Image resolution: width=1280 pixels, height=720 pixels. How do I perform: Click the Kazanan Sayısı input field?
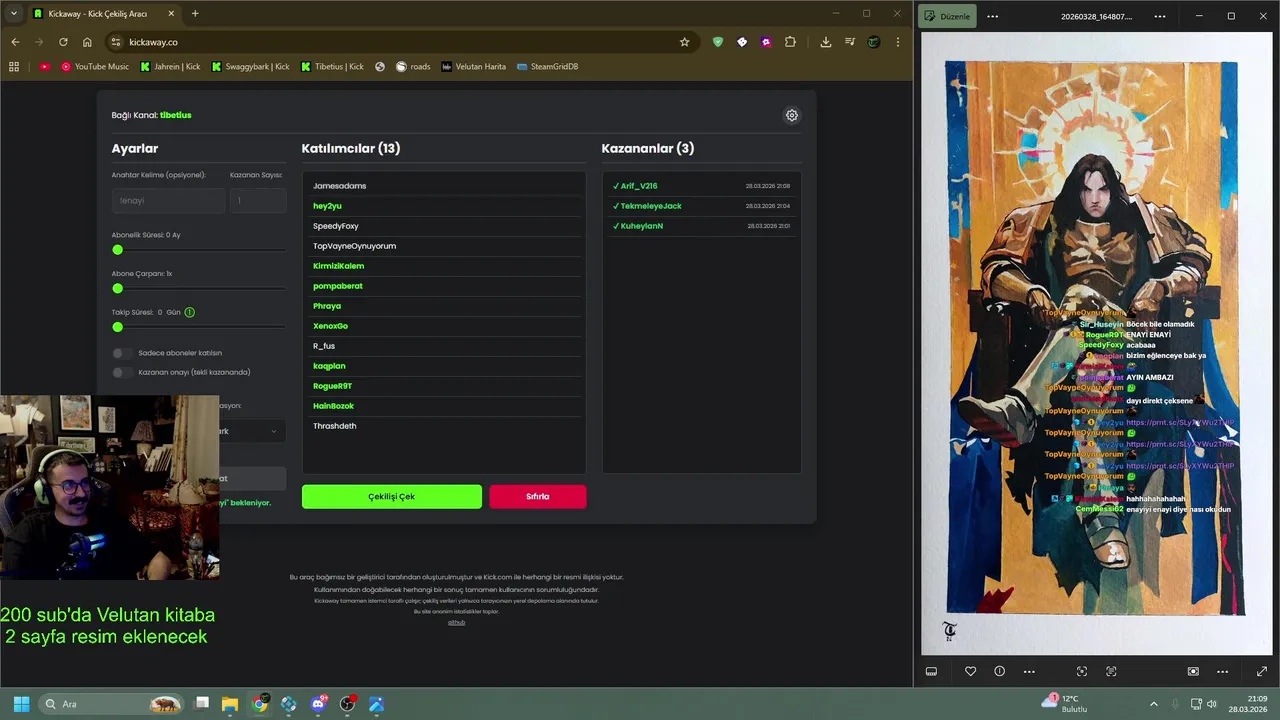pyautogui.click(x=258, y=200)
